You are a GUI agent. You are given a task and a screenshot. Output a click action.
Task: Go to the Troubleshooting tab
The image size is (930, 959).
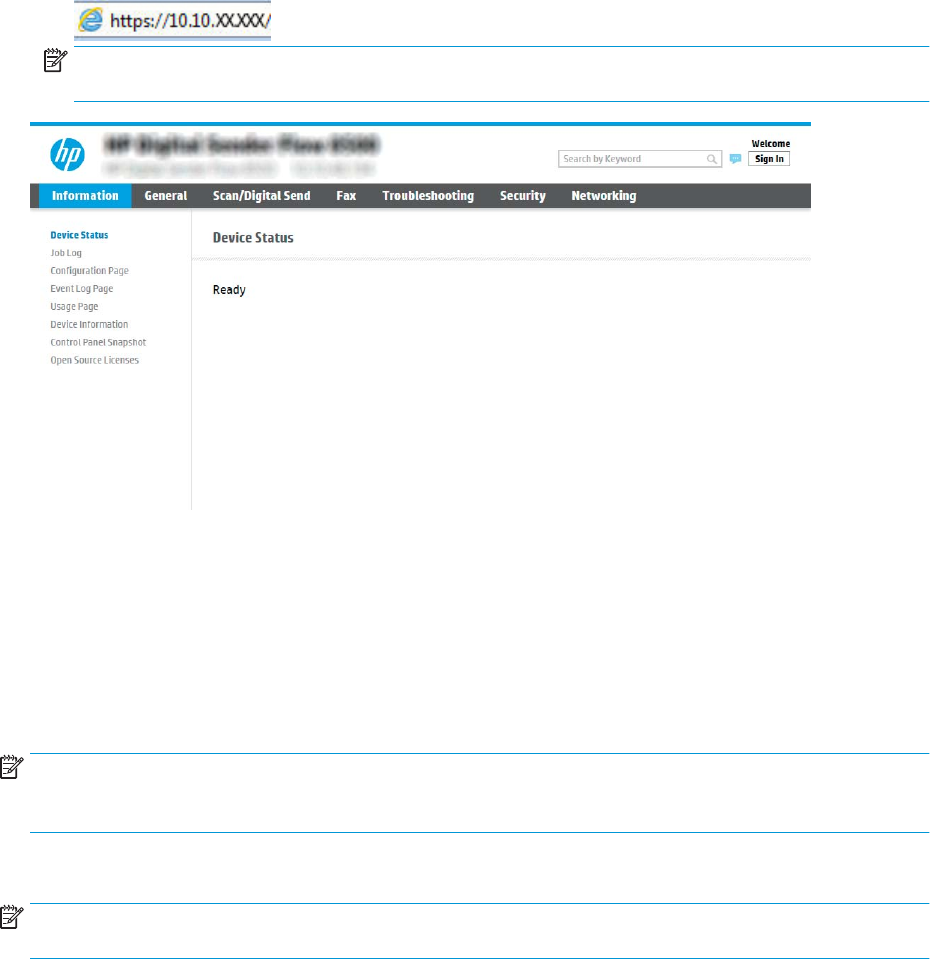point(428,196)
